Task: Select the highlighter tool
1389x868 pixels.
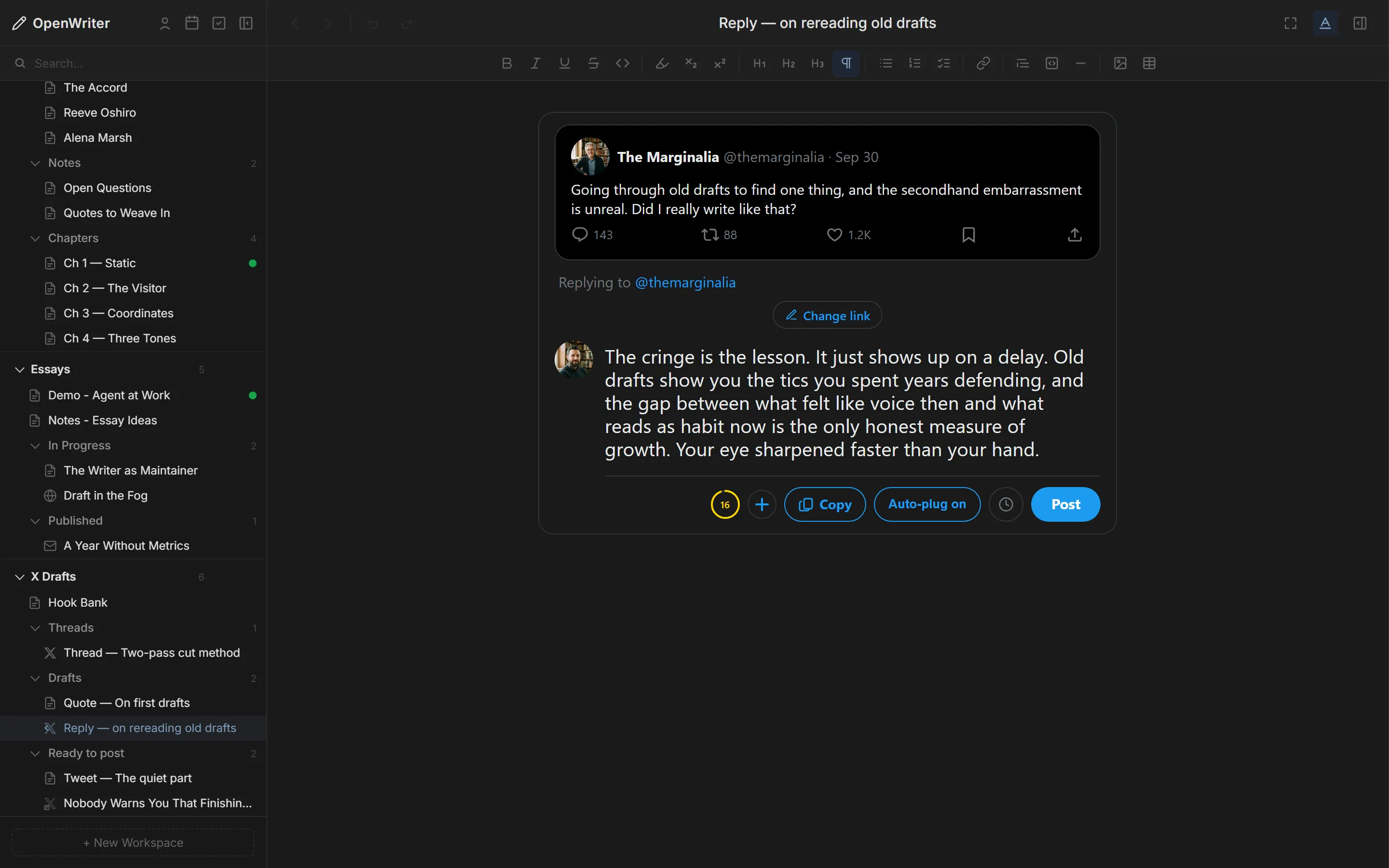Action: [x=662, y=63]
